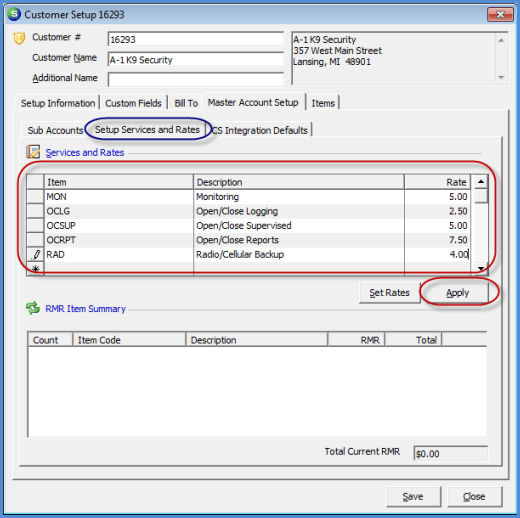Click the Services and Rates notepad icon

33,152
